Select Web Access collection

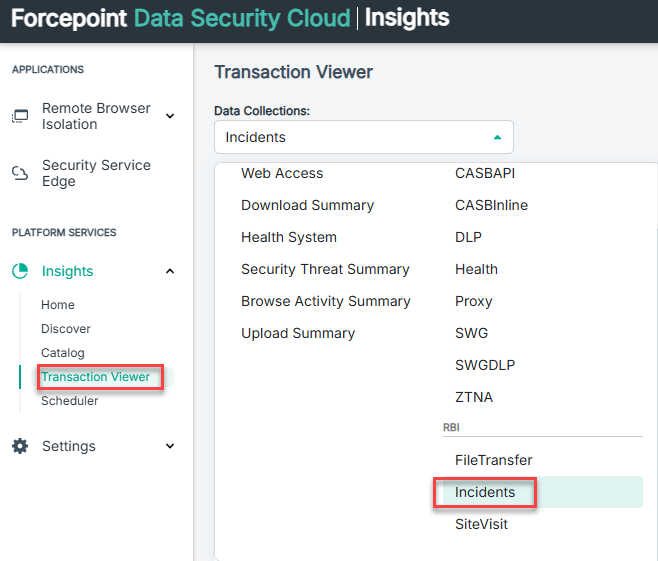282,173
